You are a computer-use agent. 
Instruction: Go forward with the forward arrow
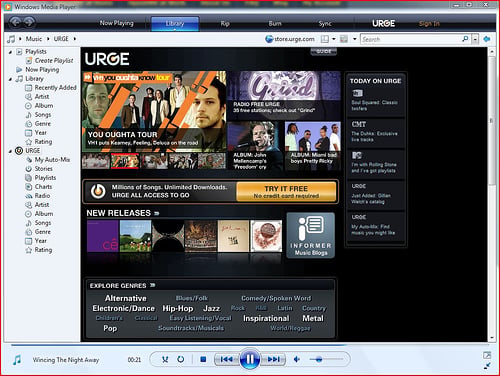pyautogui.click(x=29, y=22)
